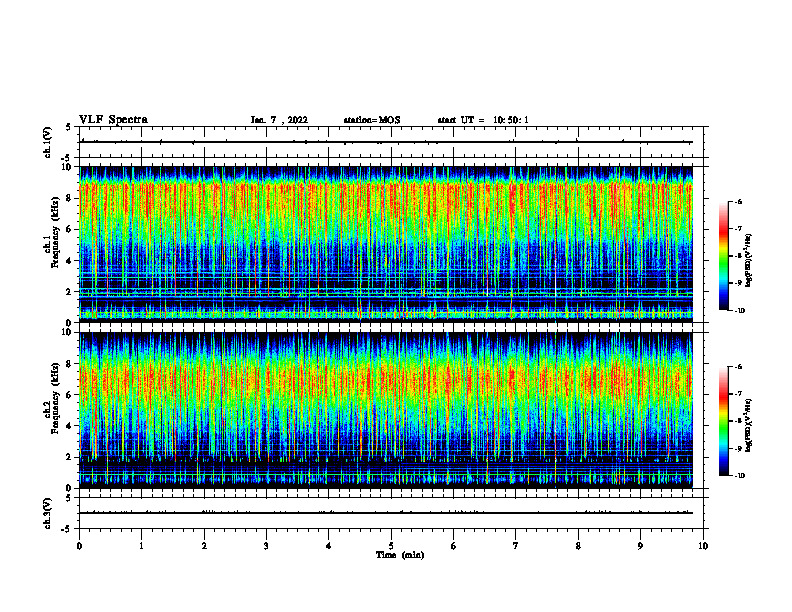Select the ch.1 color scale bar
Screen dimensions: 792x612
tap(724, 256)
